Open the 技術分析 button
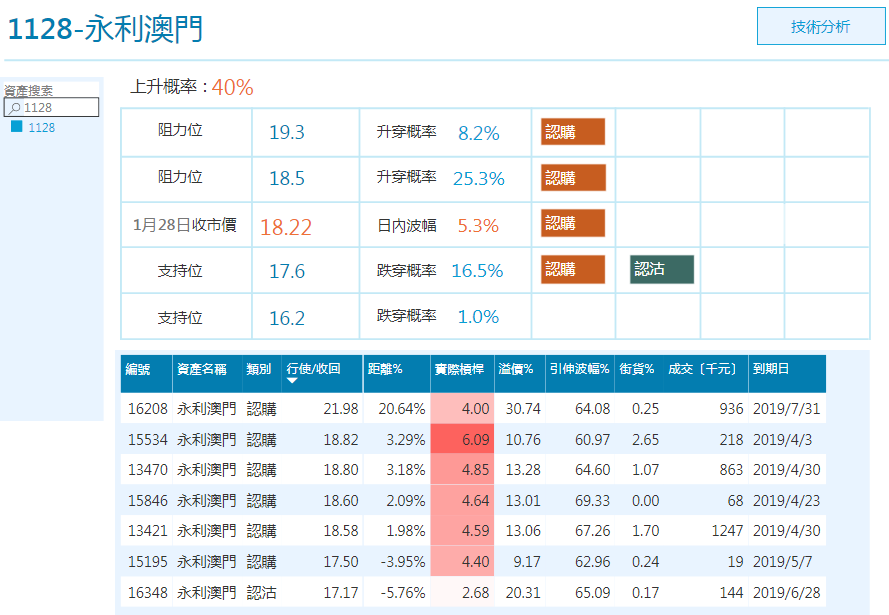Screen dimensions: 889x615 pos(820,26)
